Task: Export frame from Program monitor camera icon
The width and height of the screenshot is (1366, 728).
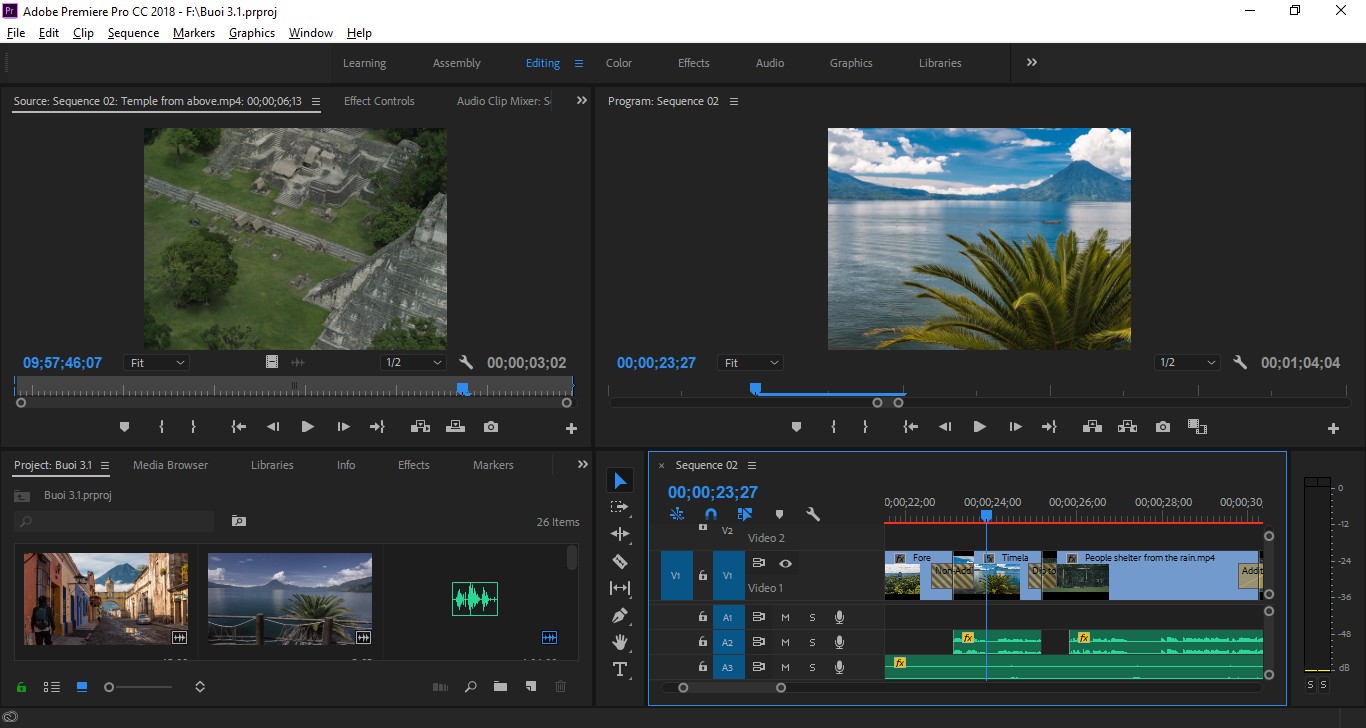Action: (x=1162, y=427)
